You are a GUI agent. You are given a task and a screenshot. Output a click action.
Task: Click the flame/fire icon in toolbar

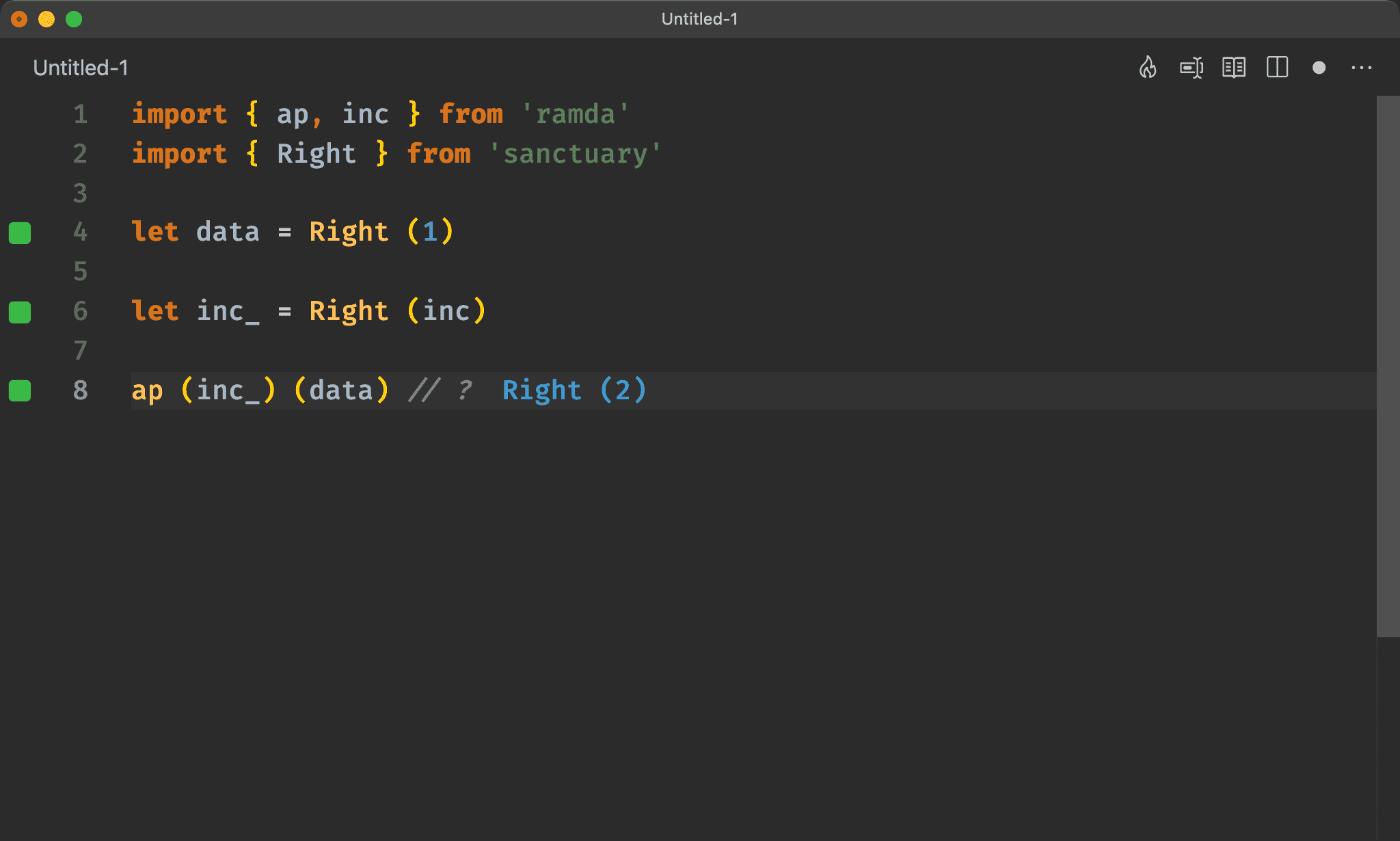pos(1148,68)
